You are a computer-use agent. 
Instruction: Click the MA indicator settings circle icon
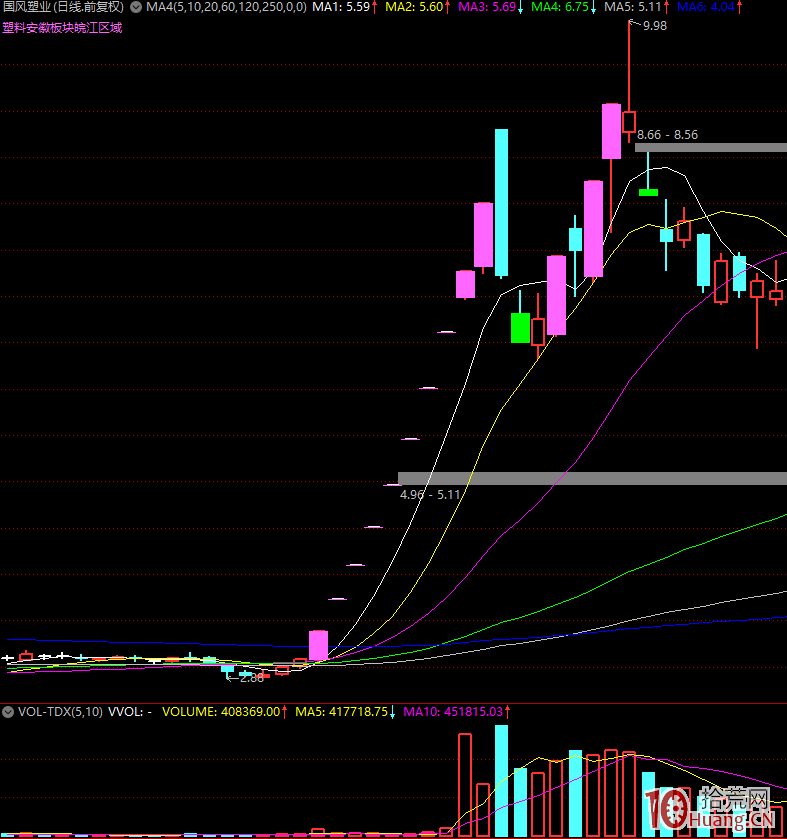pyautogui.click(x=136, y=7)
